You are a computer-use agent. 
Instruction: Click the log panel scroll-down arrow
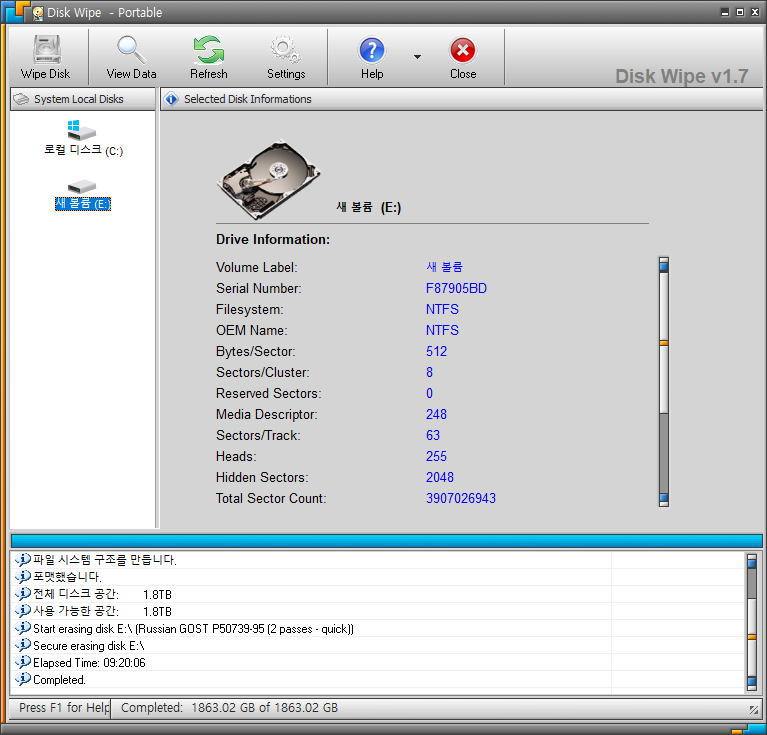[752, 682]
